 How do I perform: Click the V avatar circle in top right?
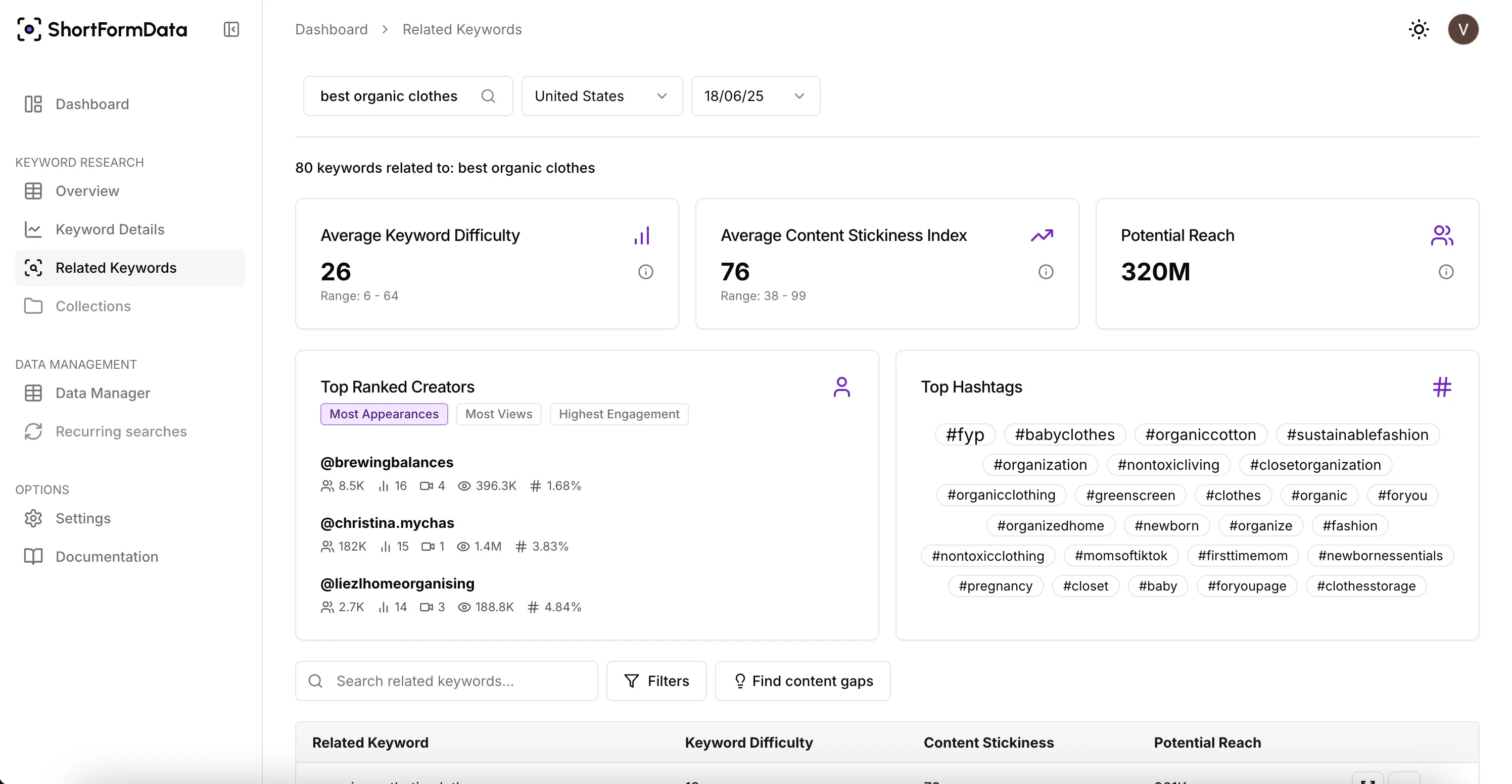pyautogui.click(x=1462, y=29)
